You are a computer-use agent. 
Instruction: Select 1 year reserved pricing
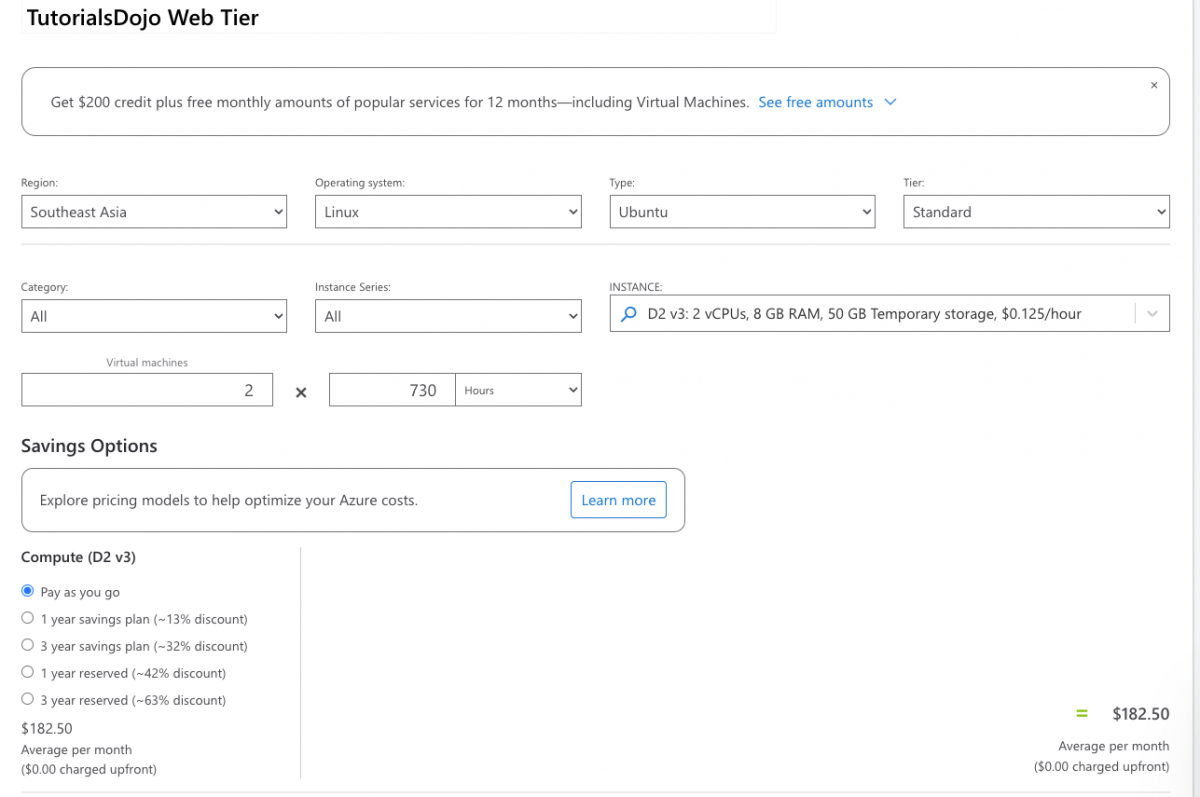27,671
